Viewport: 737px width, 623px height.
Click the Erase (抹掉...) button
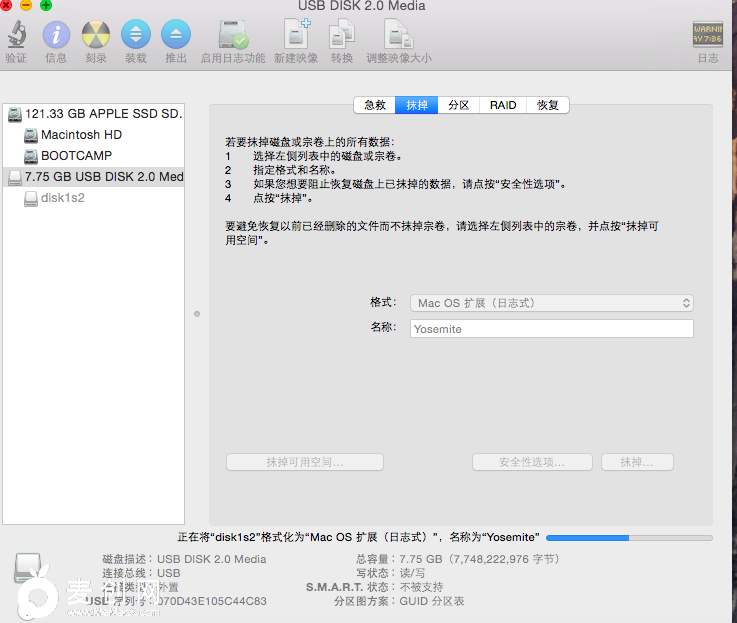click(637, 462)
